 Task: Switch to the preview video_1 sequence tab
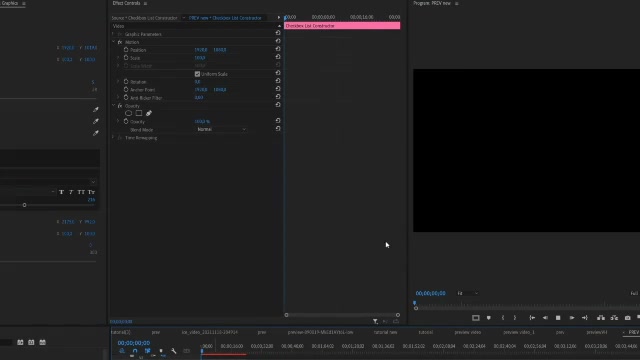tap(519, 332)
